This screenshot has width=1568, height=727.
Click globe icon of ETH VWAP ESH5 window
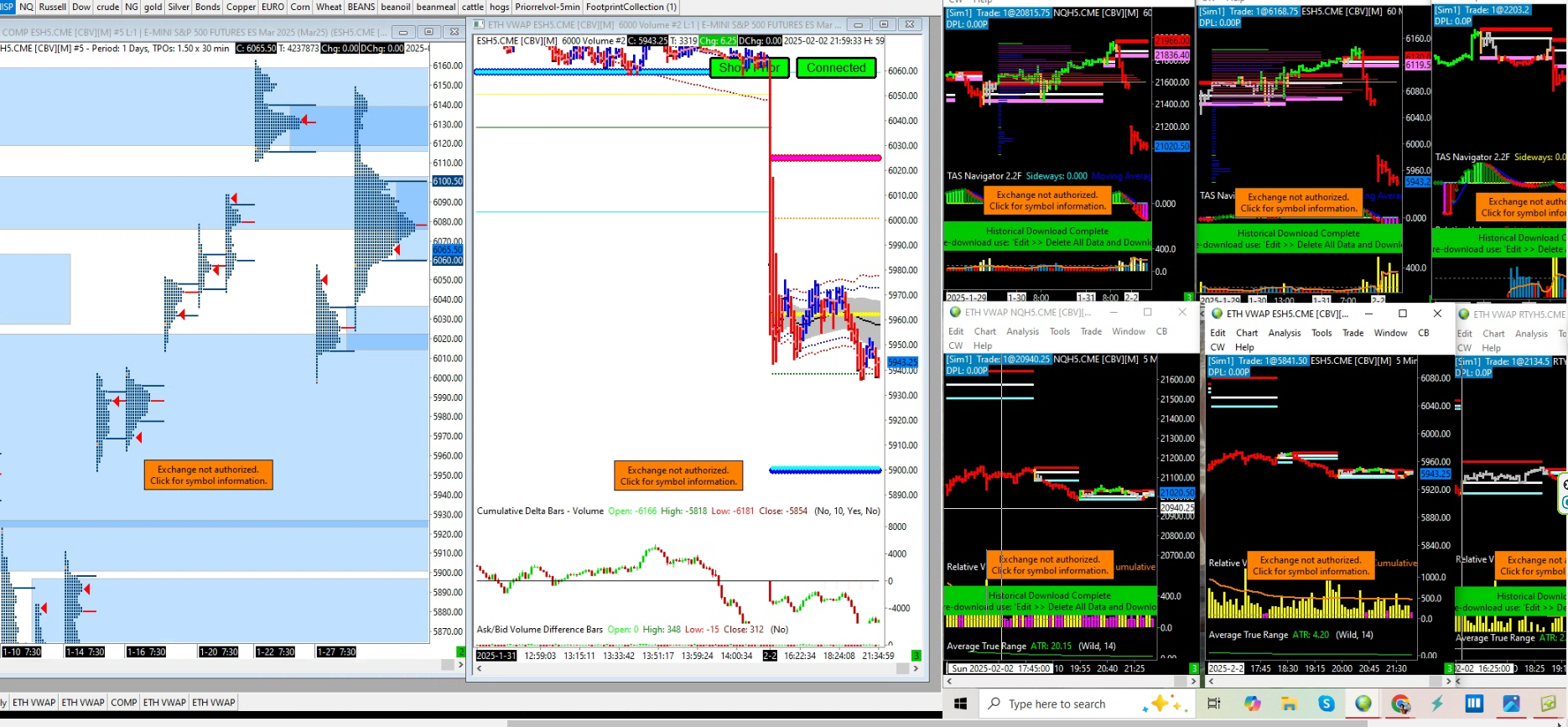(1218, 314)
